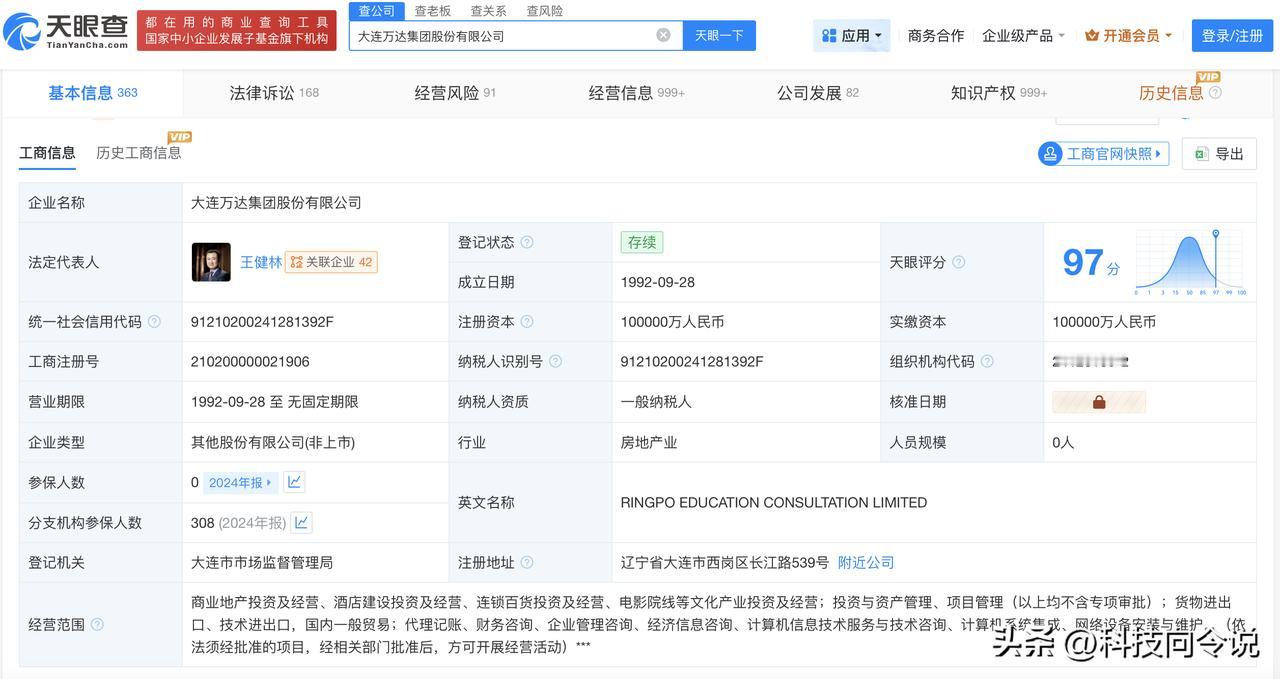Select credit code 91210200241281392F text
The image size is (1280, 679).
pyautogui.click(x=262, y=322)
